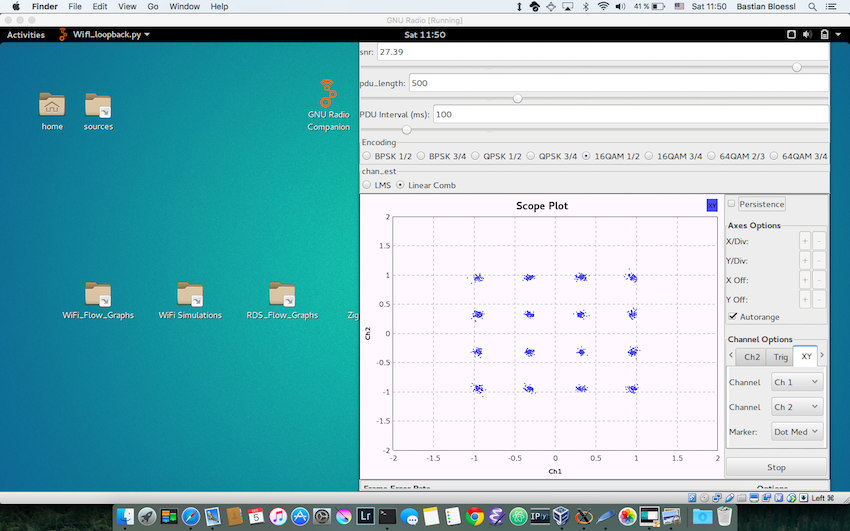Viewport: 850px width, 531px height.
Task: Enable the Persistence checkbox
Action: tap(732, 204)
